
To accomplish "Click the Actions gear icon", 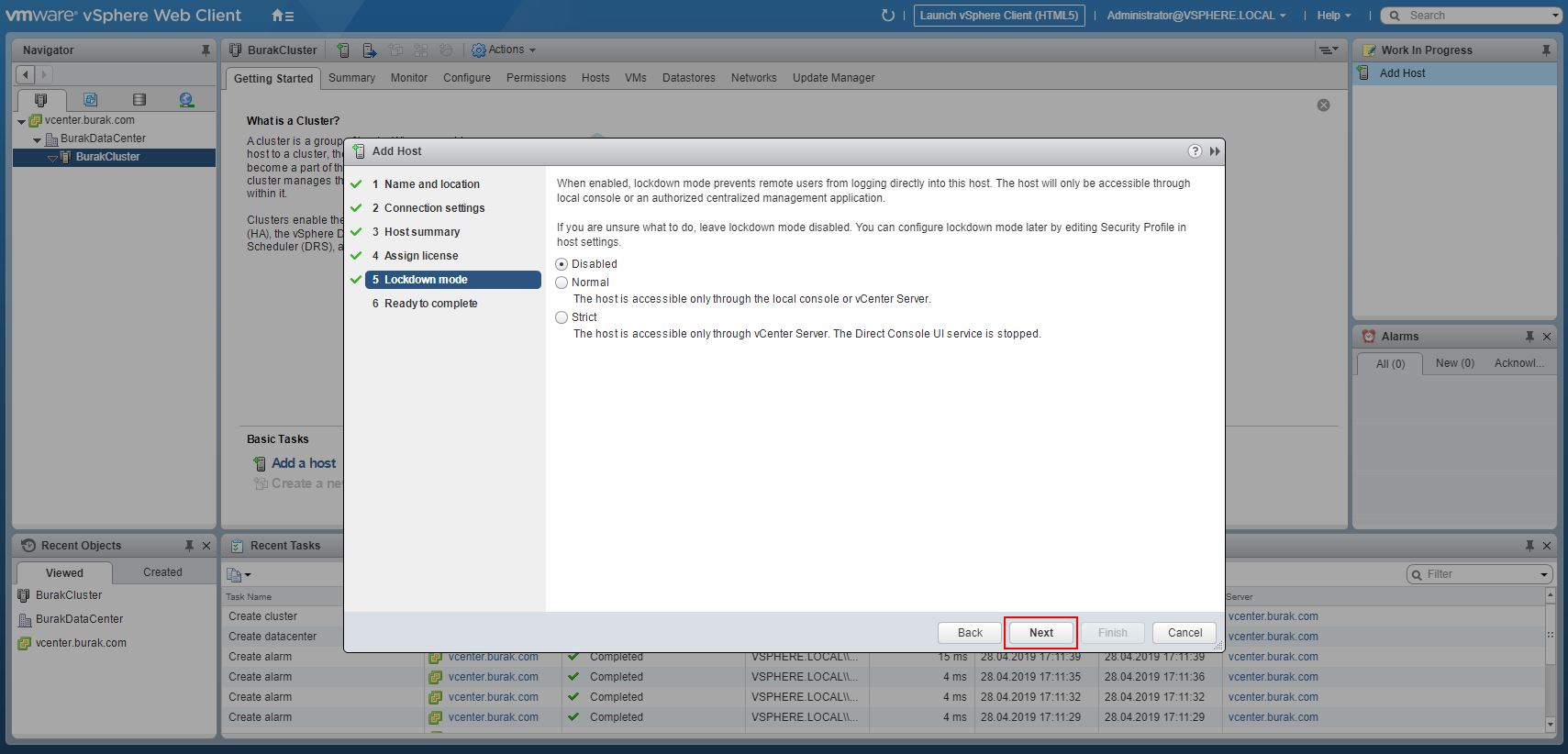I will (x=478, y=50).
